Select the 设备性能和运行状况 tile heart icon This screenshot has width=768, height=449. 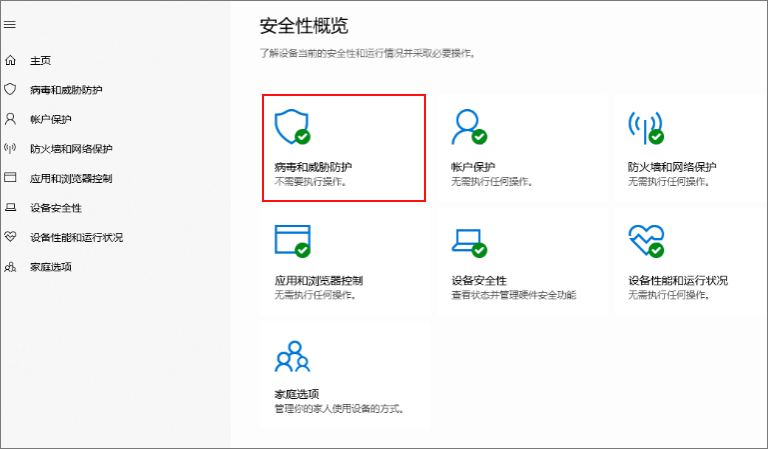(645, 240)
